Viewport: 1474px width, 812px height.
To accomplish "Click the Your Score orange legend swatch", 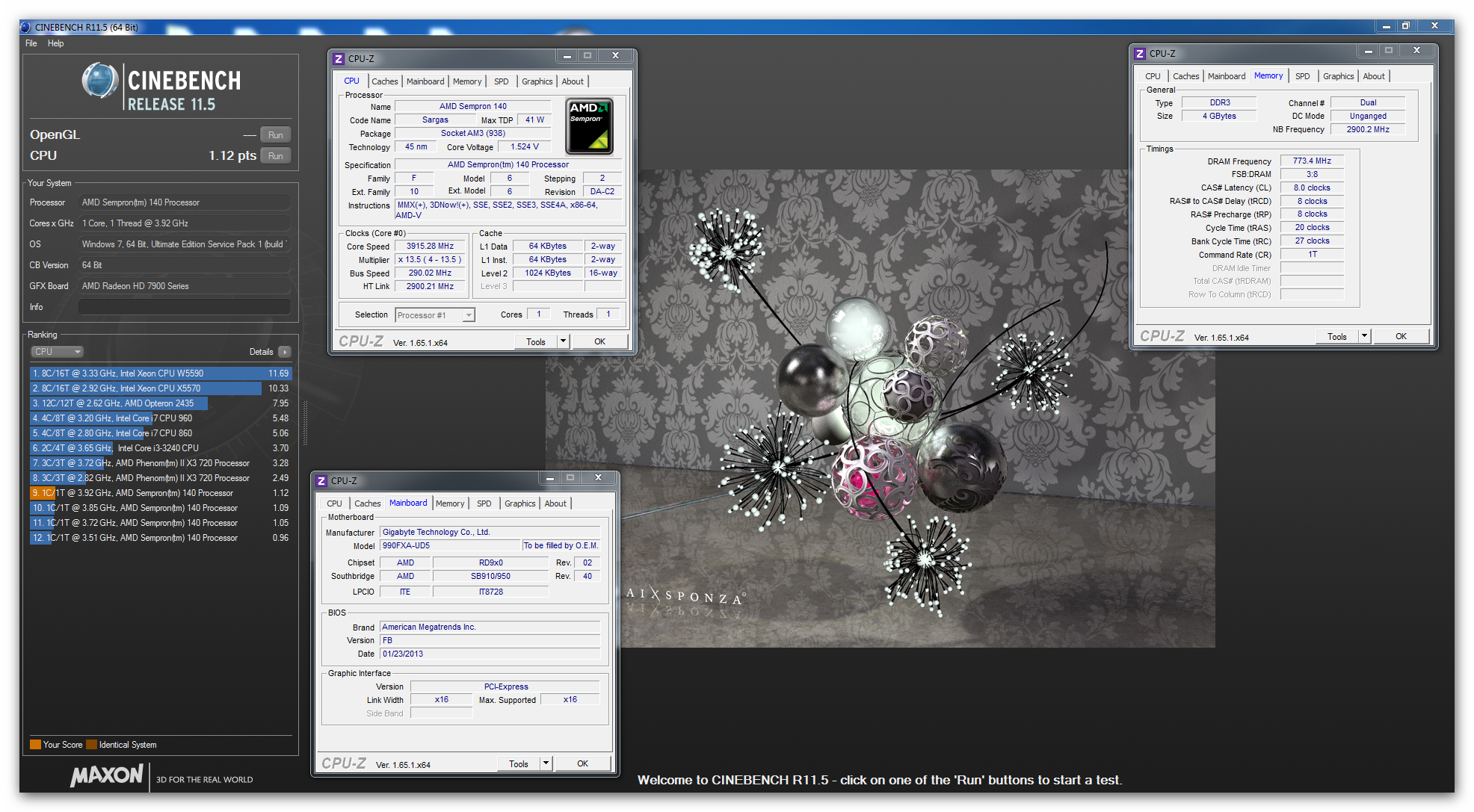I will (35, 745).
